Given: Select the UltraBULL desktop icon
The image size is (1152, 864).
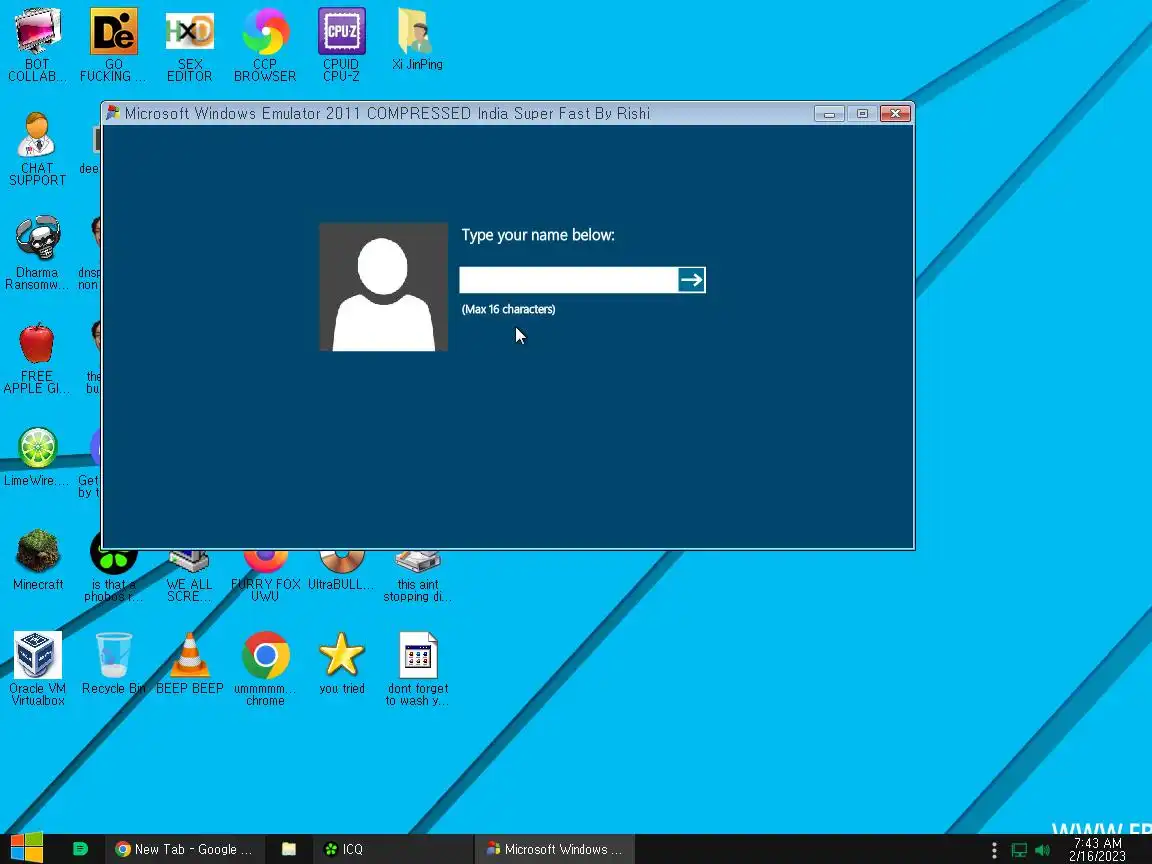Looking at the screenshot, I should pos(341,572).
